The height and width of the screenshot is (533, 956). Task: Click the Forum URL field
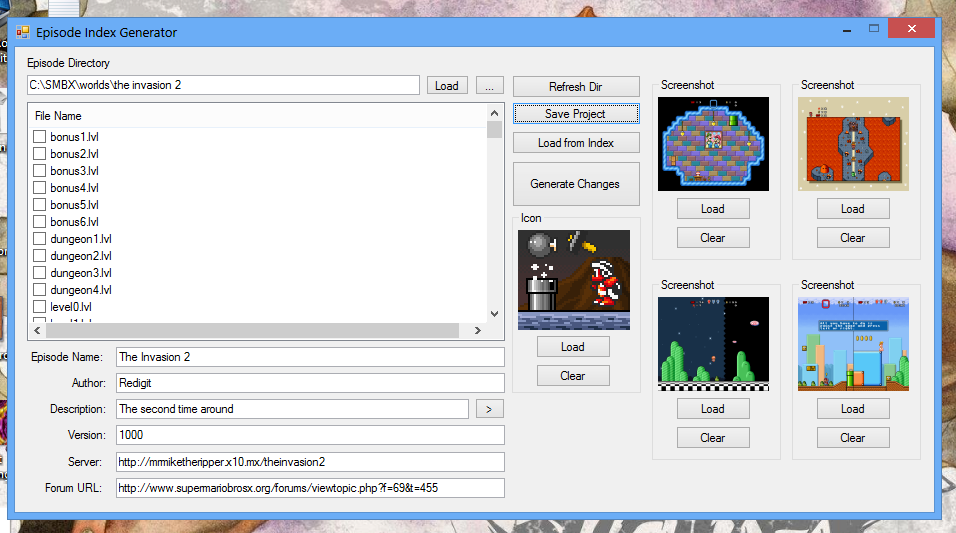[x=310, y=488]
